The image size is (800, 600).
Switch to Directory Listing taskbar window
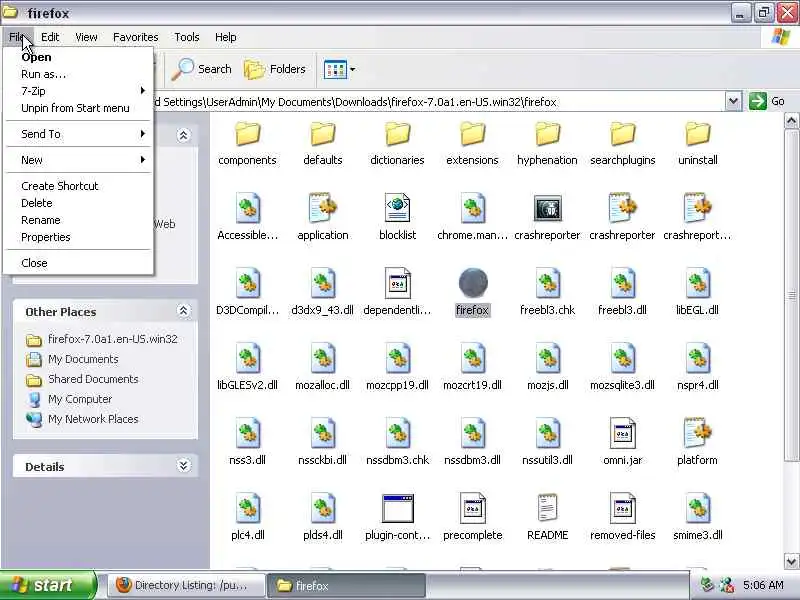click(x=186, y=585)
